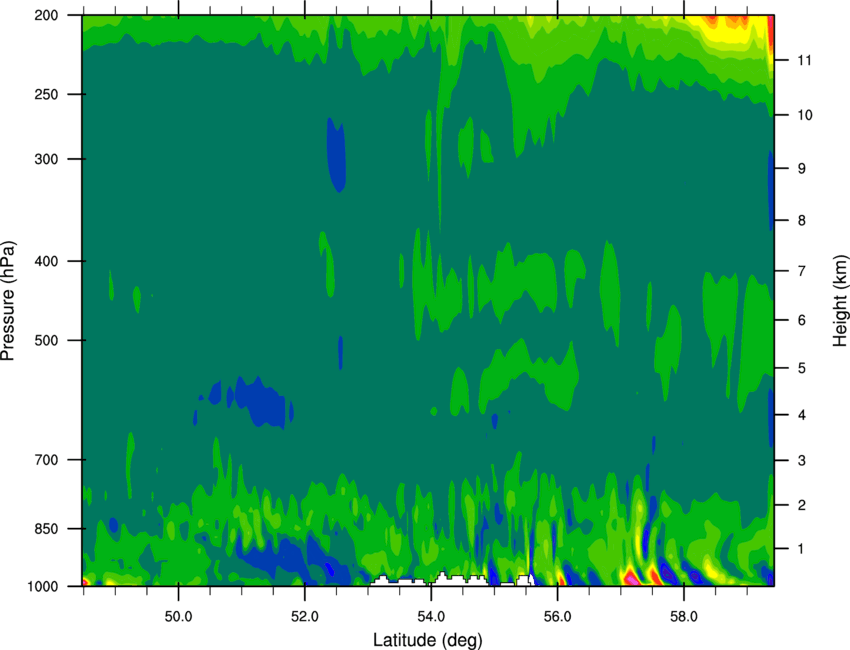Click the 300 pressure tick label
The image size is (850, 650).
[47, 159]
